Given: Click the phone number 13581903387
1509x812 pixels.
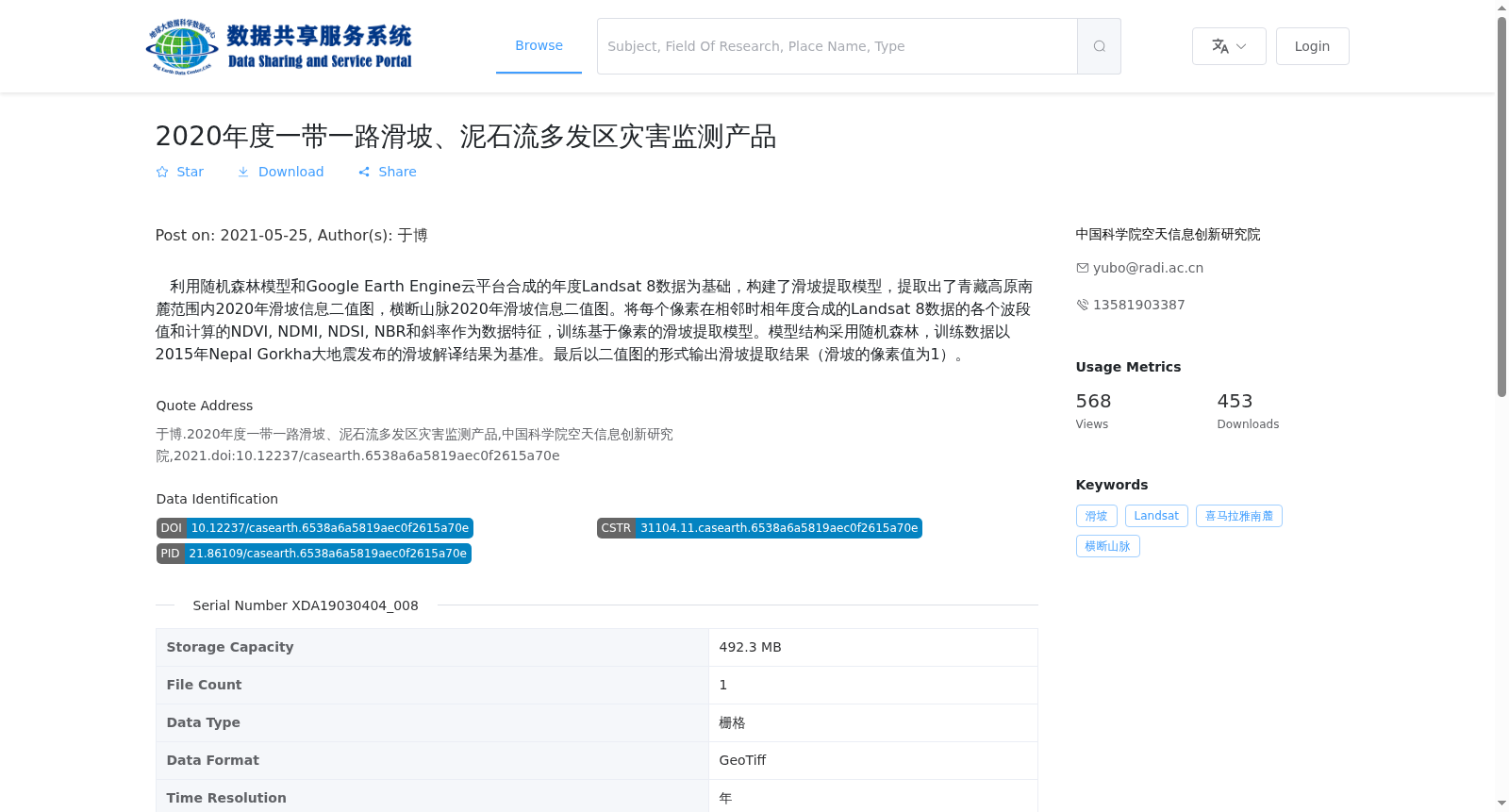Looking at the screenshot, I should pyautogui.click(x=1138, y=305).
